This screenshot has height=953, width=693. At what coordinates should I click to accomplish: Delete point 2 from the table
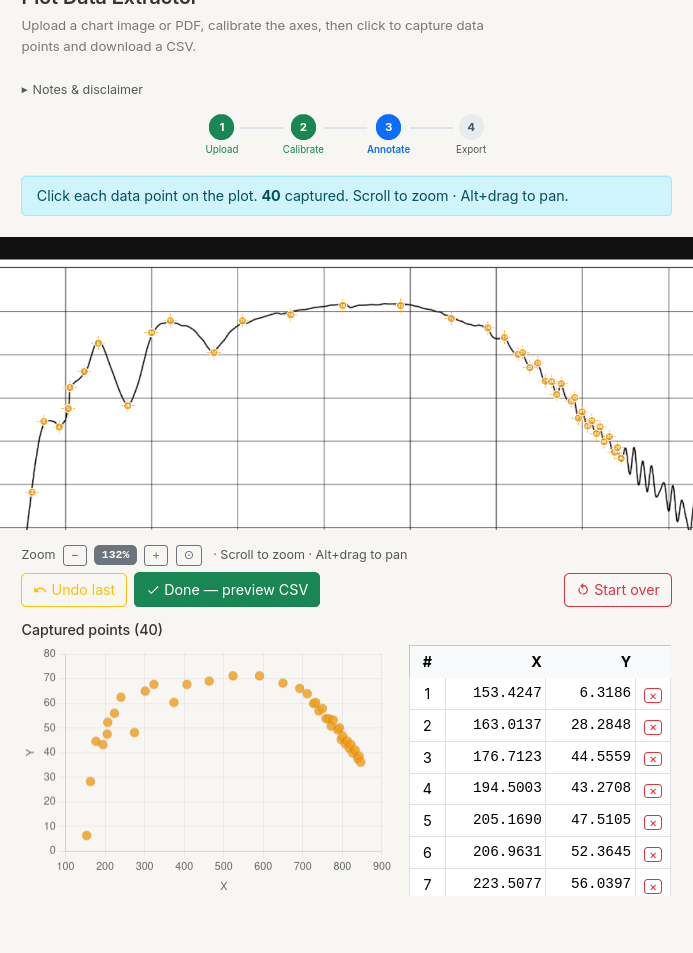coord(652,727)
